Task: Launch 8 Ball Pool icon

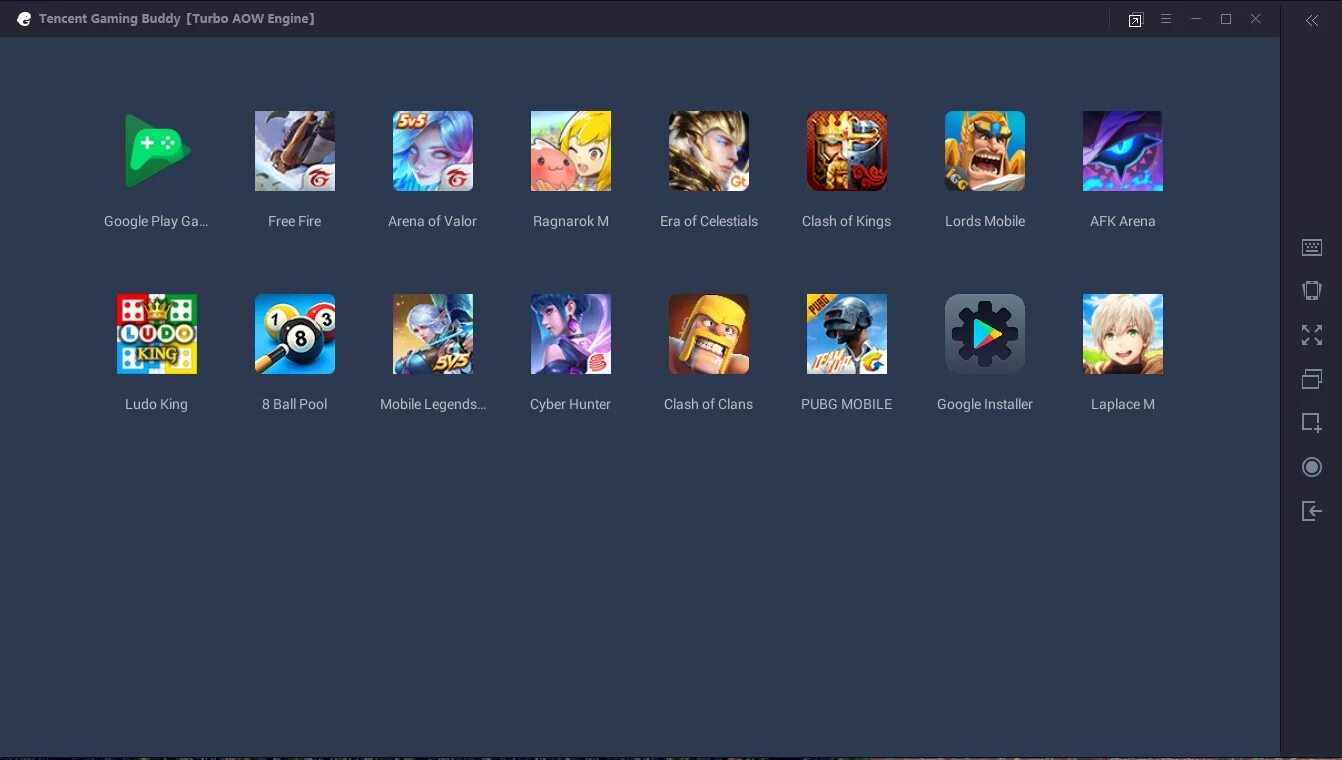Action: pyautogui.click(x=295, y=334)
